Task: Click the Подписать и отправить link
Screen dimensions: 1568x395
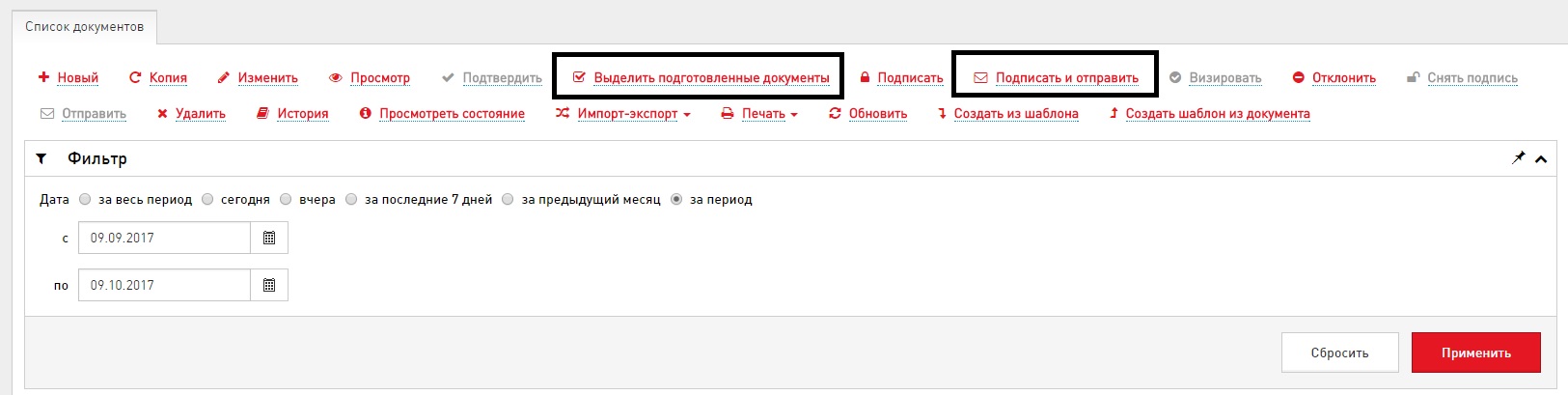Action: (x=1067, y=77)
